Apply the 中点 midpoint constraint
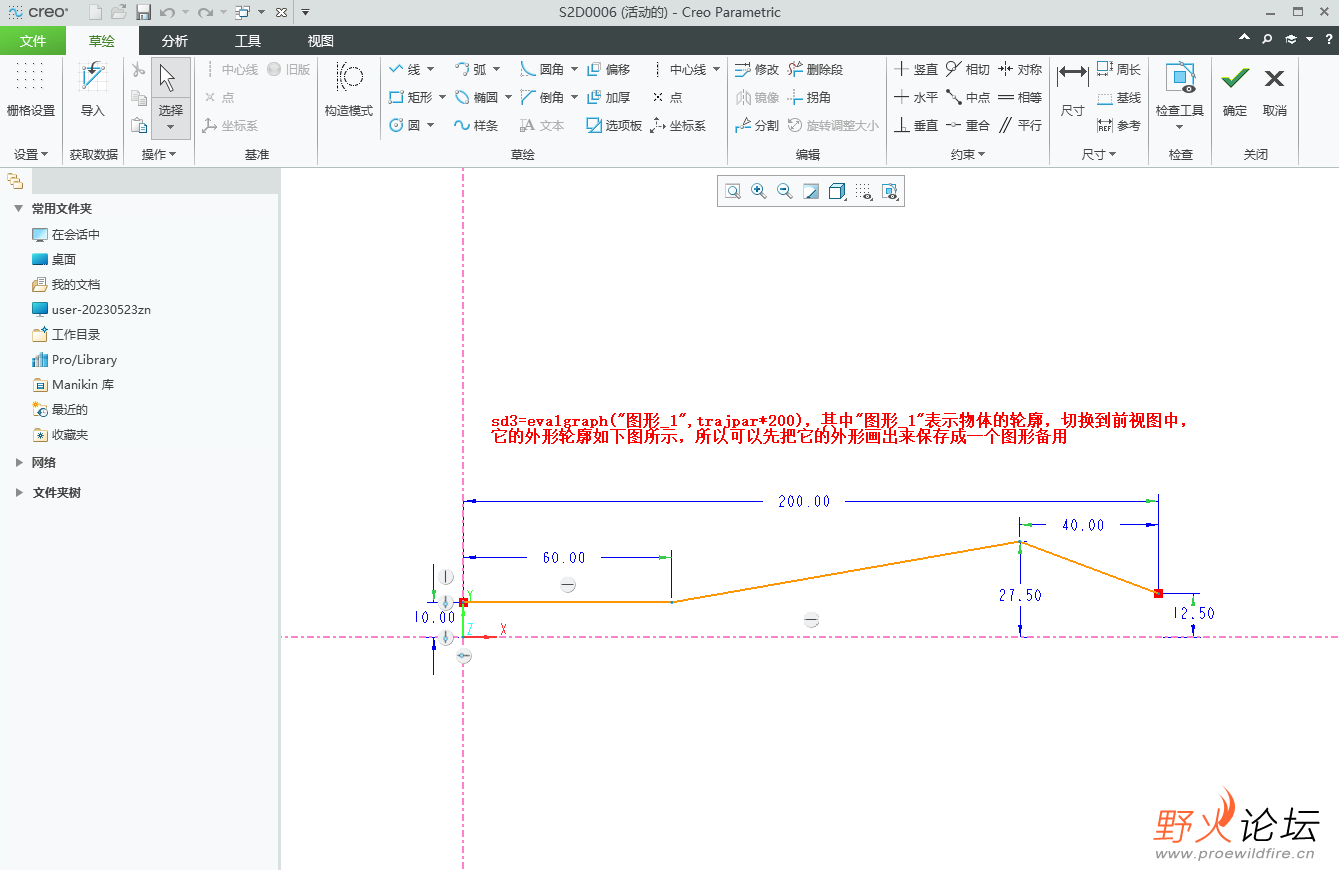The image size is (1339, 870). point(968,97)
